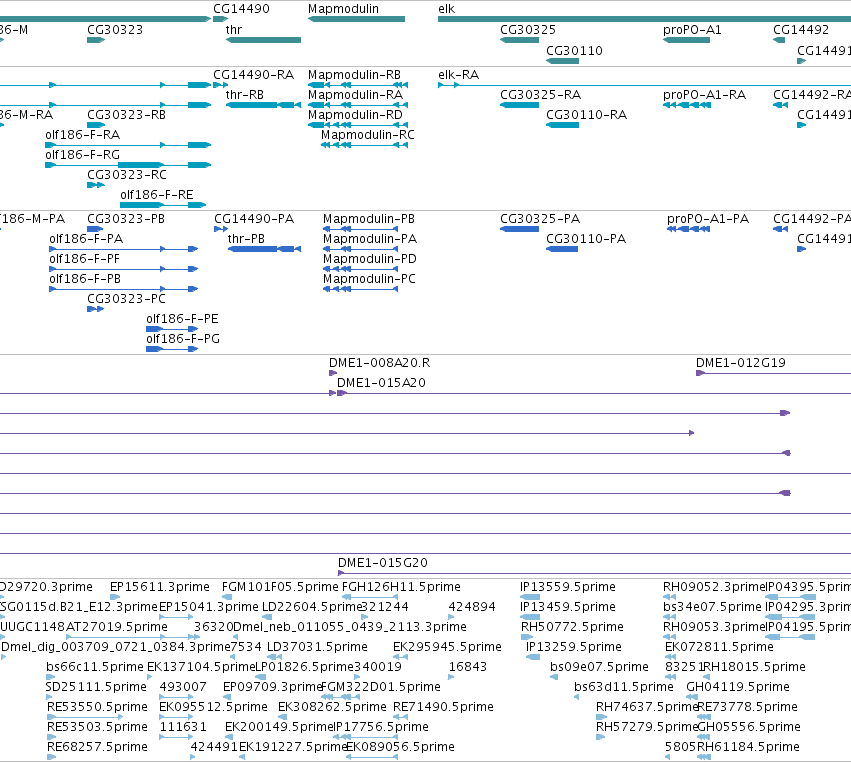Click EST EK295945.5prime
Image resolution: width=851 pixels, height=762 pixels.
pyautogui.click(x=447, y=647)
